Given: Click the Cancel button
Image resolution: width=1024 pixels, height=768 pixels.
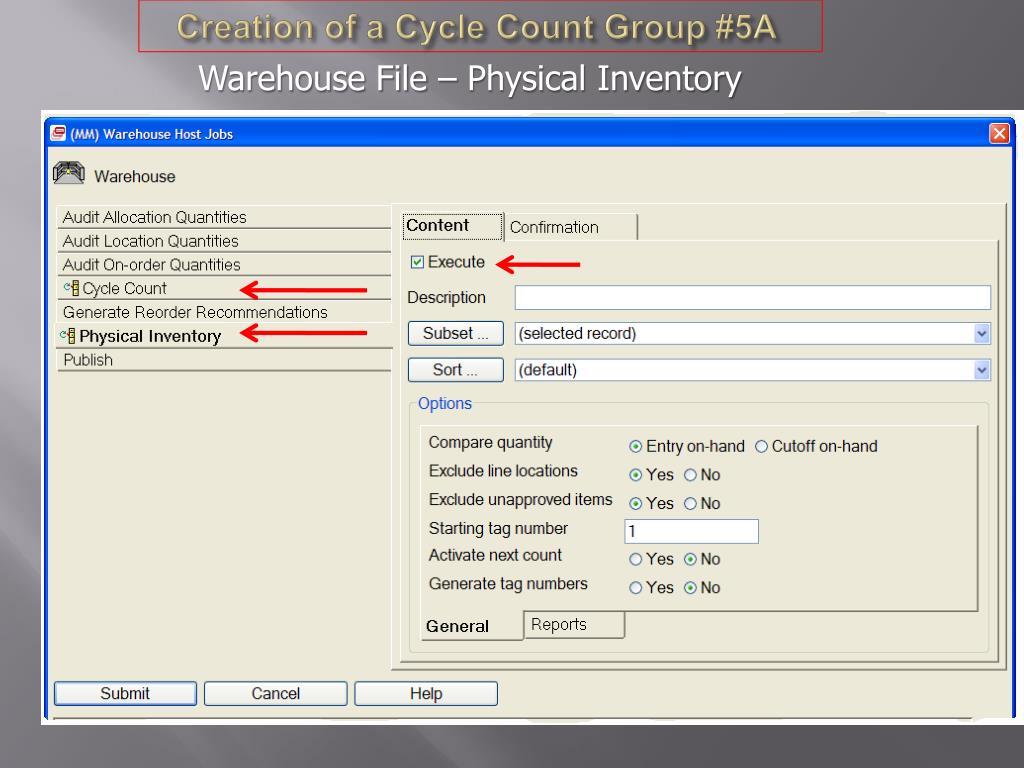Looking at the screenshot, I should (x=276, y=694).
